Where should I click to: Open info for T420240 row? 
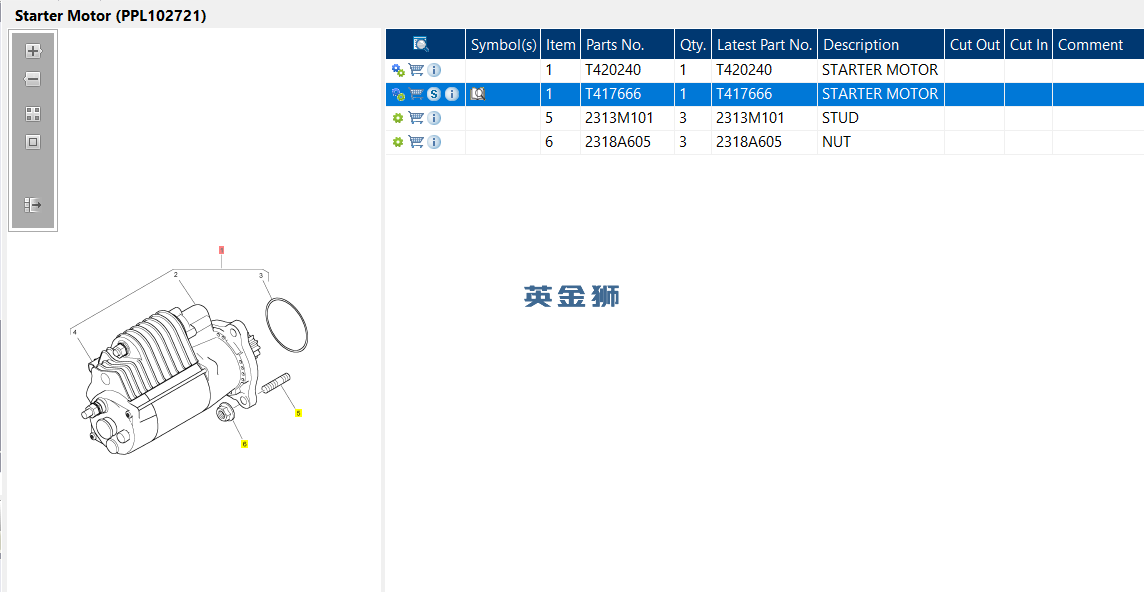(434, 70)
